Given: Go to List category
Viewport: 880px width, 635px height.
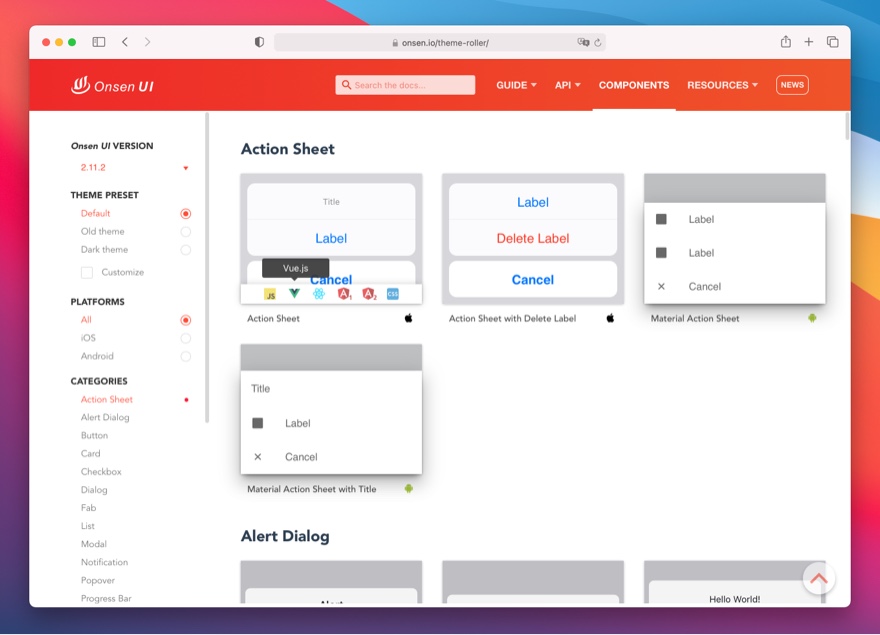Looking at the screenshot, I should tap(88, 526).
